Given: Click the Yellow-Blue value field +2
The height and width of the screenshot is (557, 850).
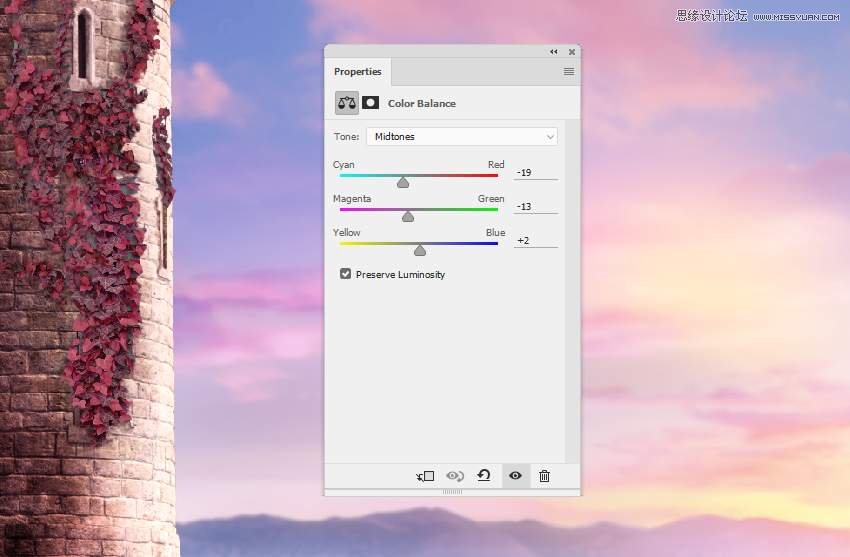Looking at the screenshot, I should click(536, 241).
